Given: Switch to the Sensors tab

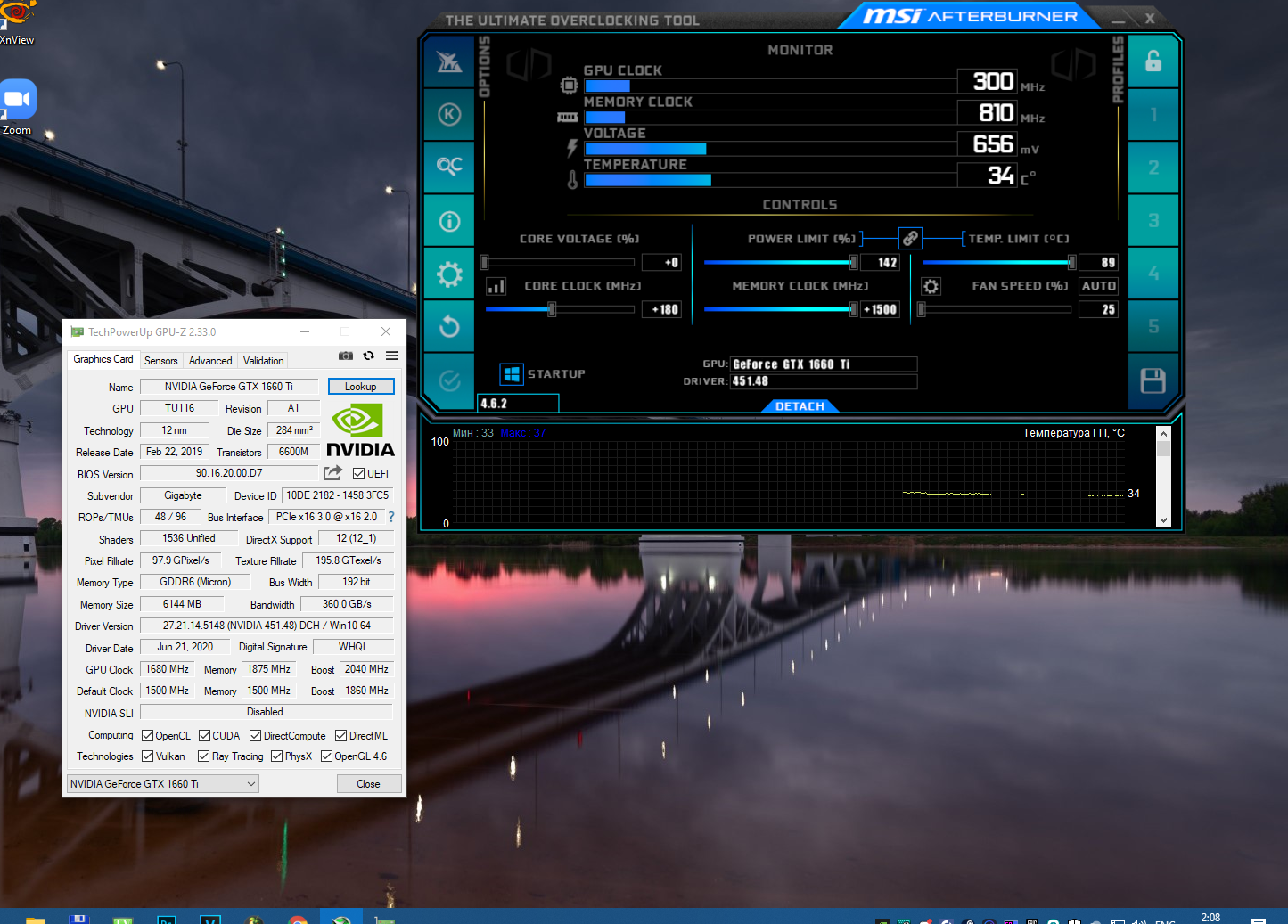Looking at the screenshot, I should [x=161, y=361].
